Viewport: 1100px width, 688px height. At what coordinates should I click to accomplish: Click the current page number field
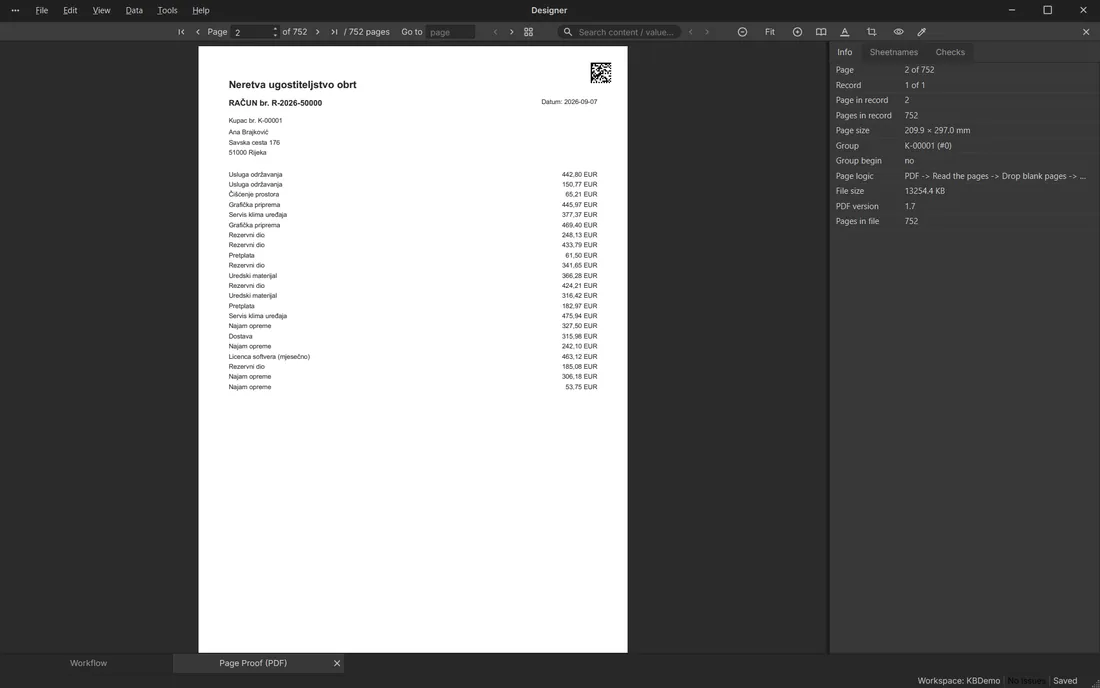point(251,32)
